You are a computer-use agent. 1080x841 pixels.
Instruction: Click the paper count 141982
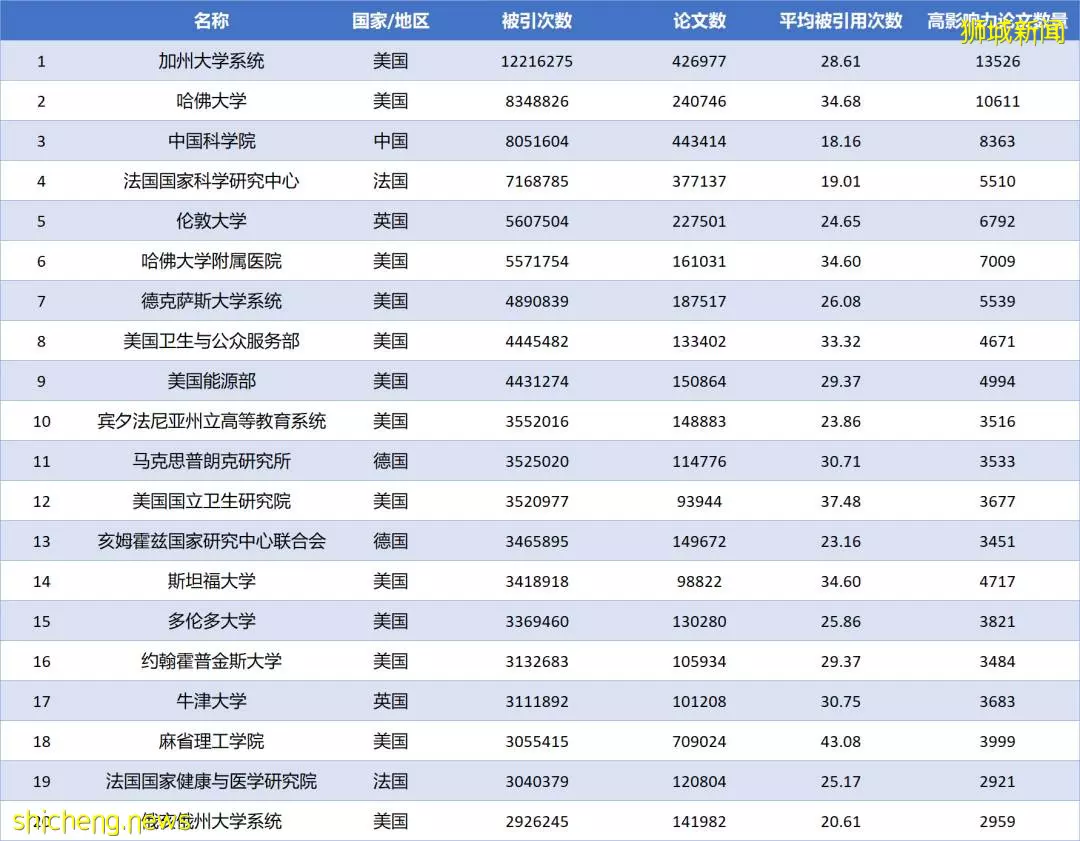[x=699, y=821]
